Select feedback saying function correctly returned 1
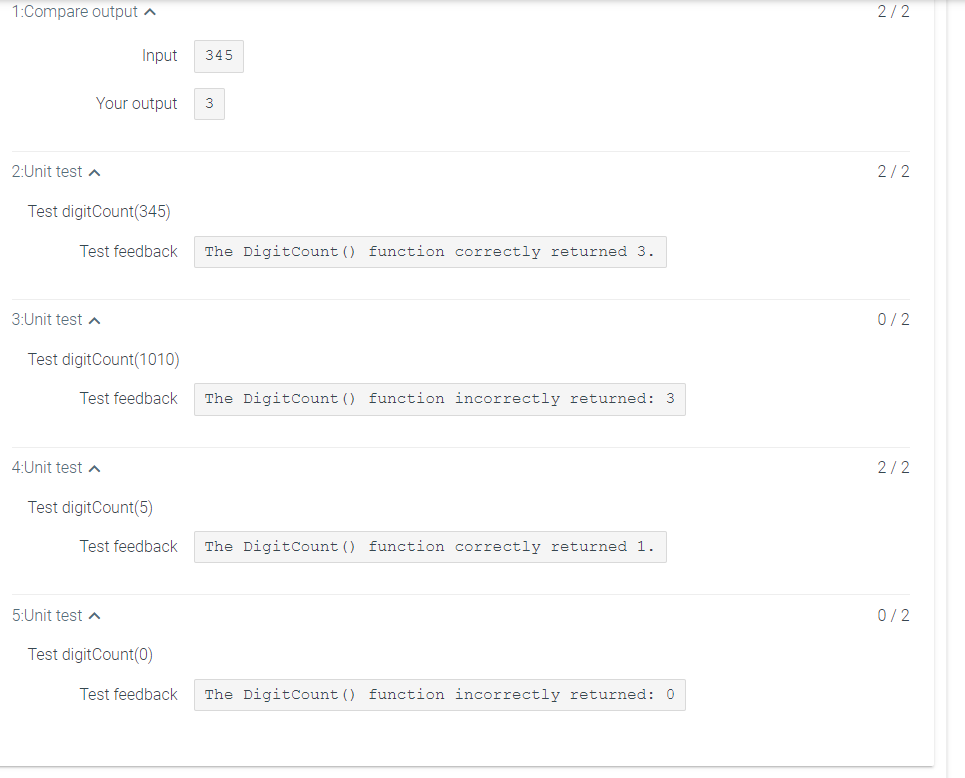This screenshot has height=778, width=965. (x=430, y=546)
